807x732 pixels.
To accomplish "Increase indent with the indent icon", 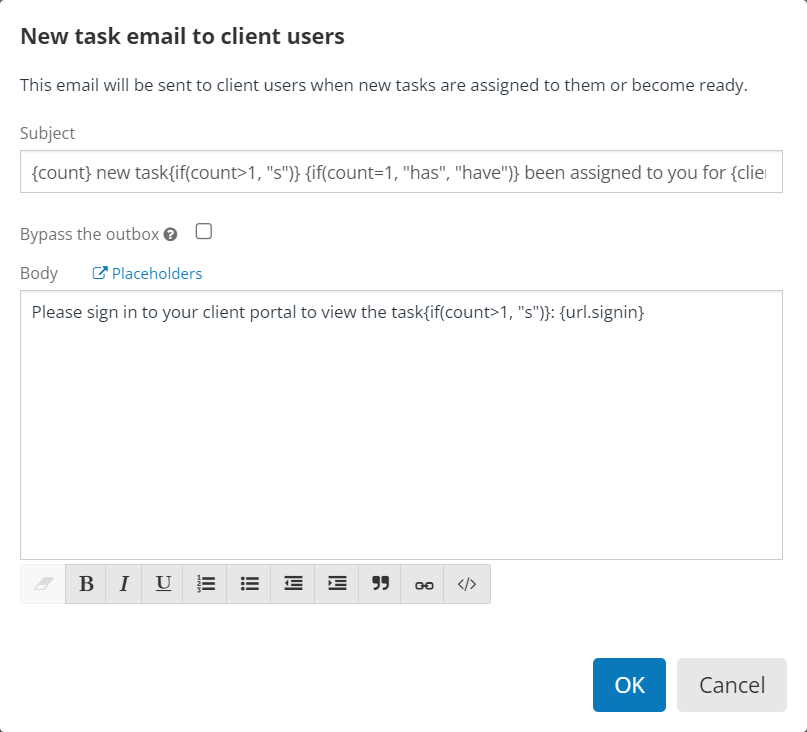I will click(337, 584).
